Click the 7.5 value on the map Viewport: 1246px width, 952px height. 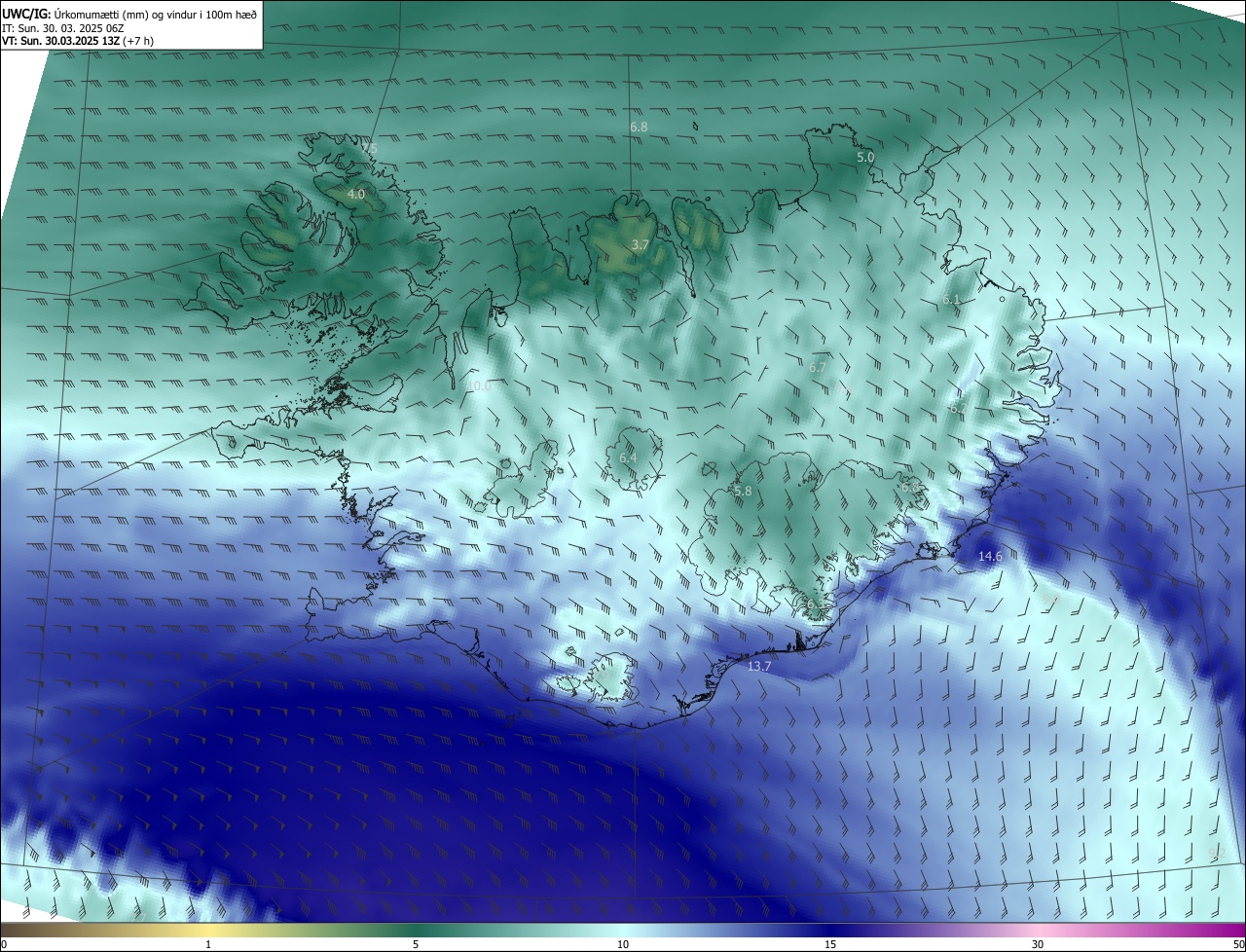pyautogui.click(x=369, y=148)
